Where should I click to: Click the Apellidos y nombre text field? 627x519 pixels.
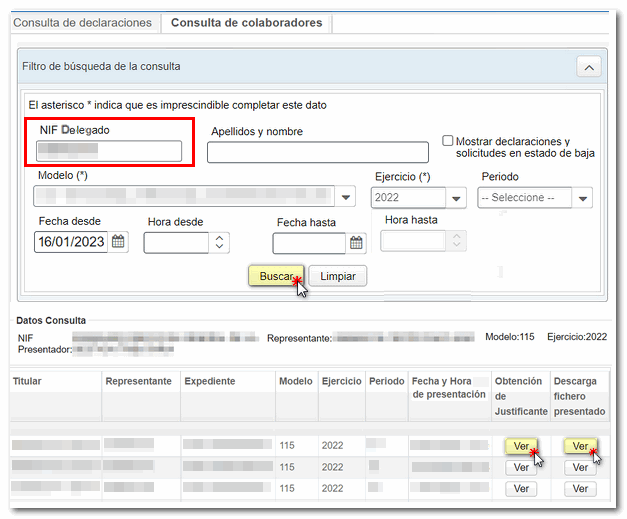click(x=317, y=152)
